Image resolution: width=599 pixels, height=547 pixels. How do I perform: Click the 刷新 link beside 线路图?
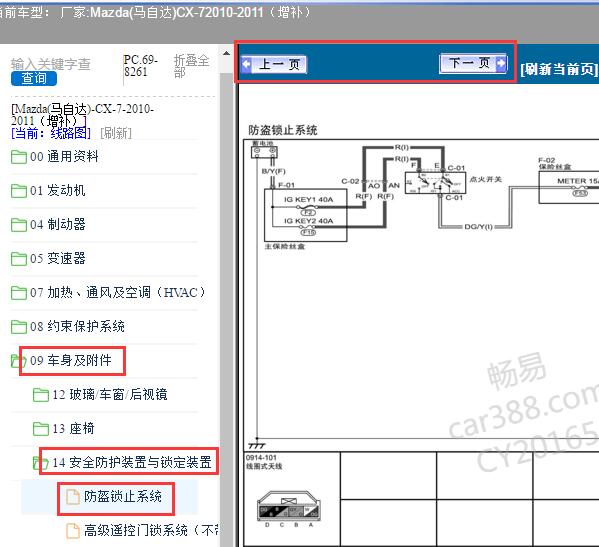pos(116,133)
